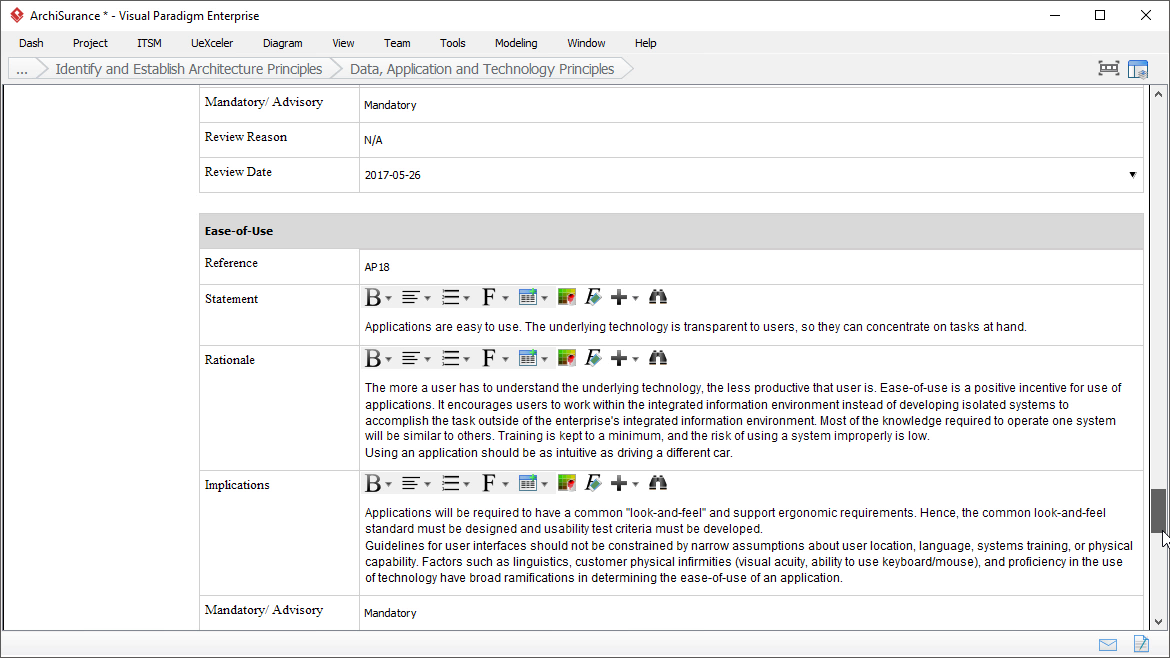
Task: Click Bold icon in Implications toolbar
Action: [372, 483]
